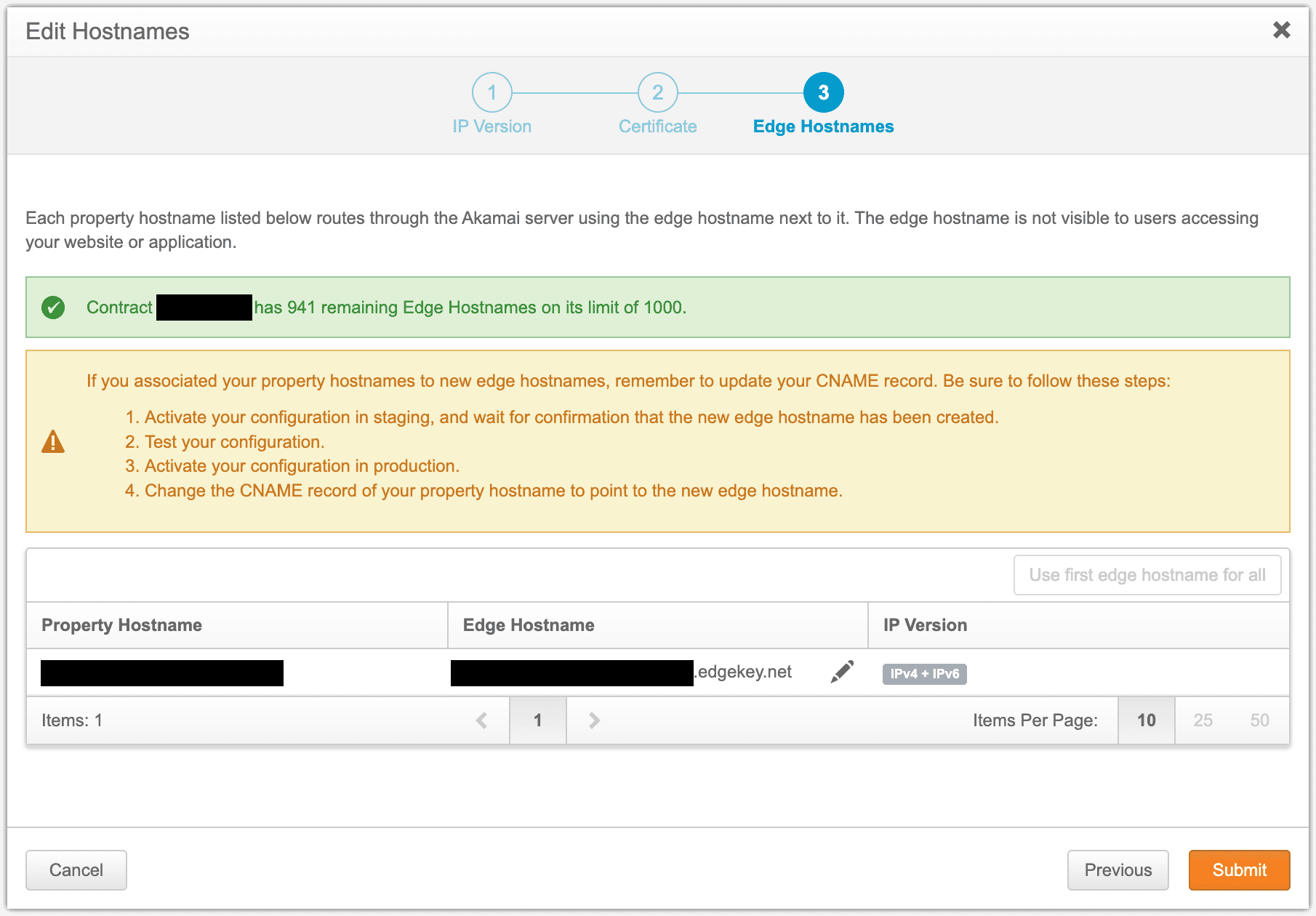Select step 2 Certificate circle

tap(658, 92)
